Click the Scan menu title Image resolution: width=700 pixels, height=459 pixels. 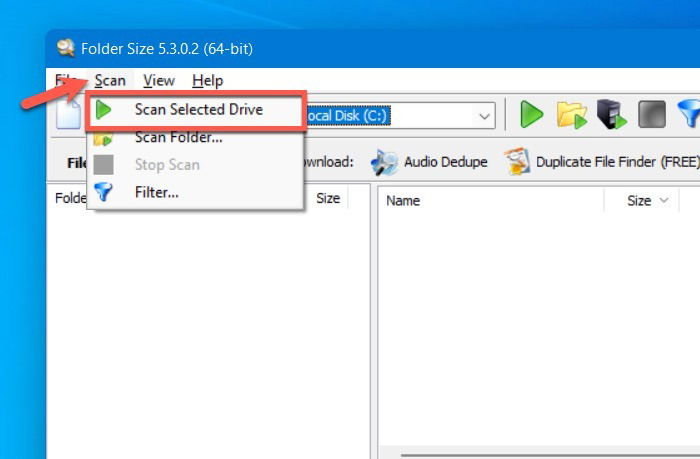tap(110, 81)
